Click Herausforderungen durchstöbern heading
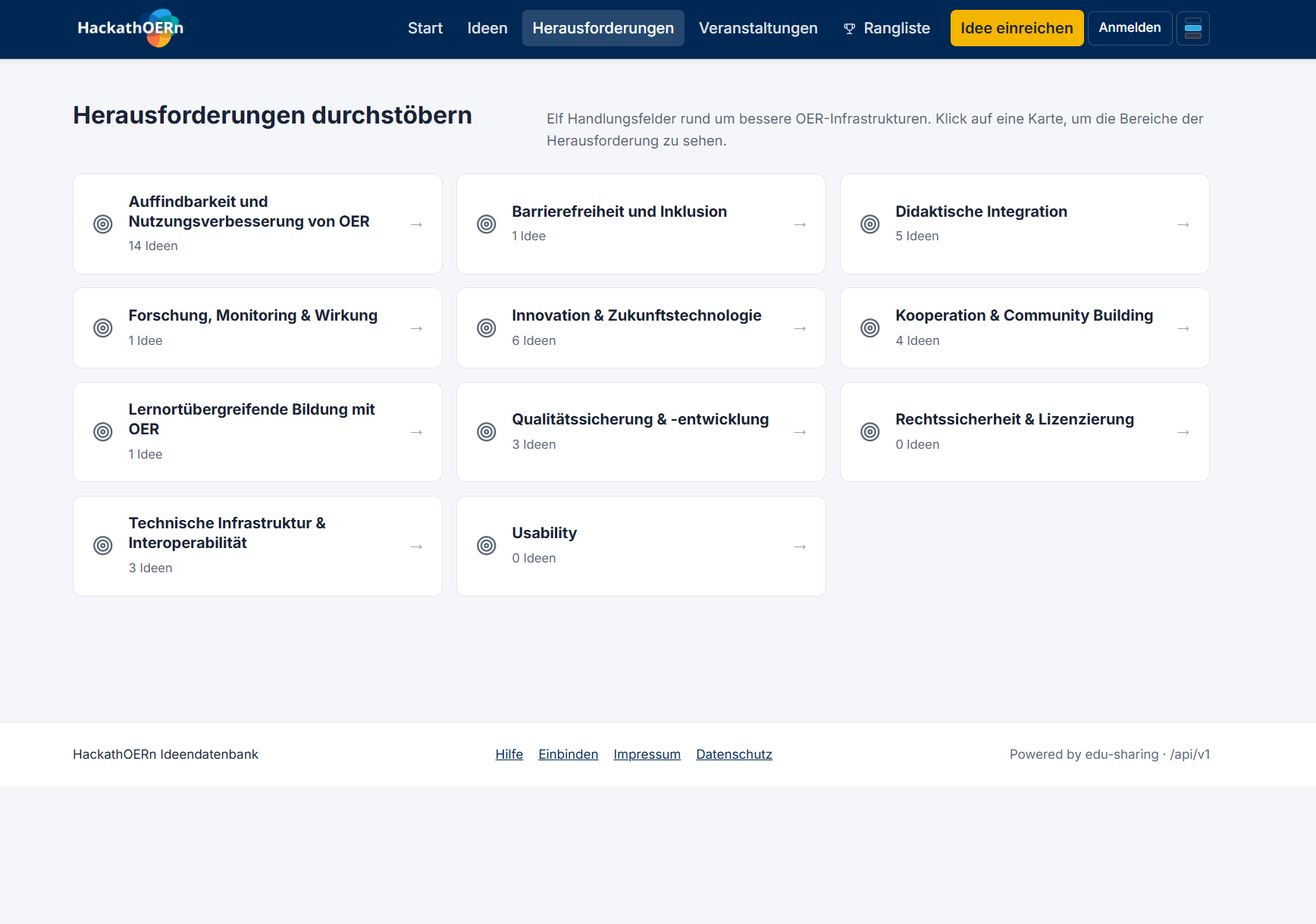This screenshot has width=1316, height=924. (x=272, y=115)
